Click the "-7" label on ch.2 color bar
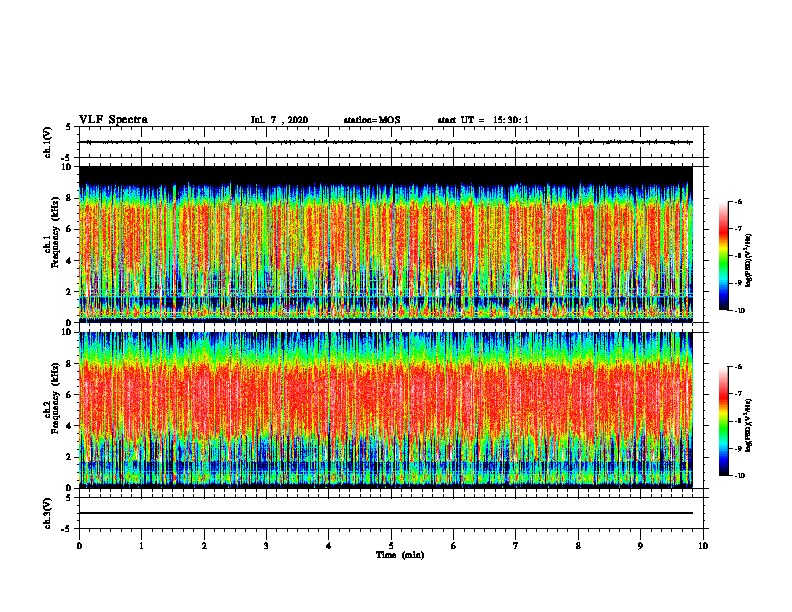Viewport: 792px width, 612px height. coord(738,394)
